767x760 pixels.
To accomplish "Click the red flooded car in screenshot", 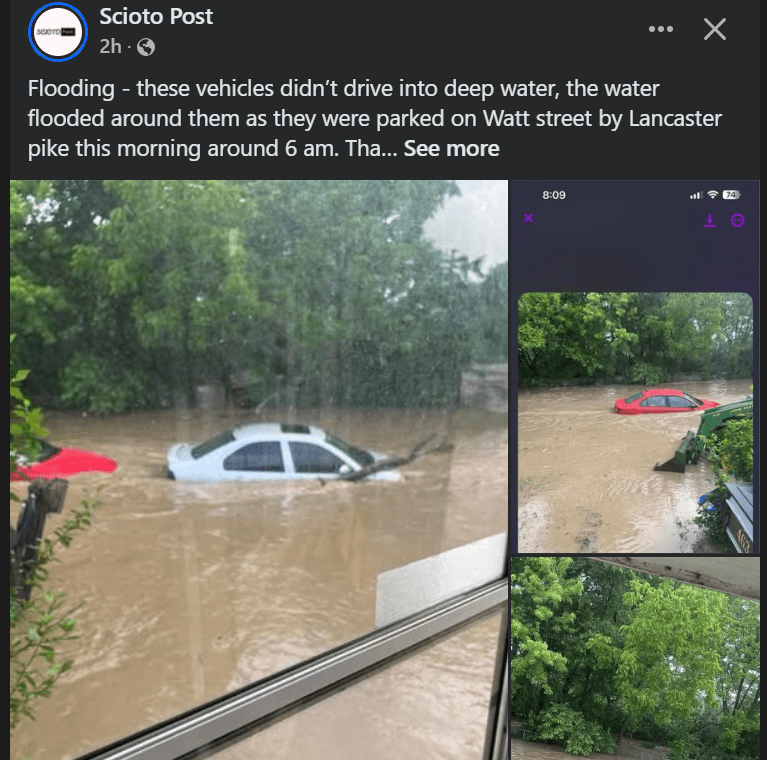I will pyautogui.click(x=666, y=402).
